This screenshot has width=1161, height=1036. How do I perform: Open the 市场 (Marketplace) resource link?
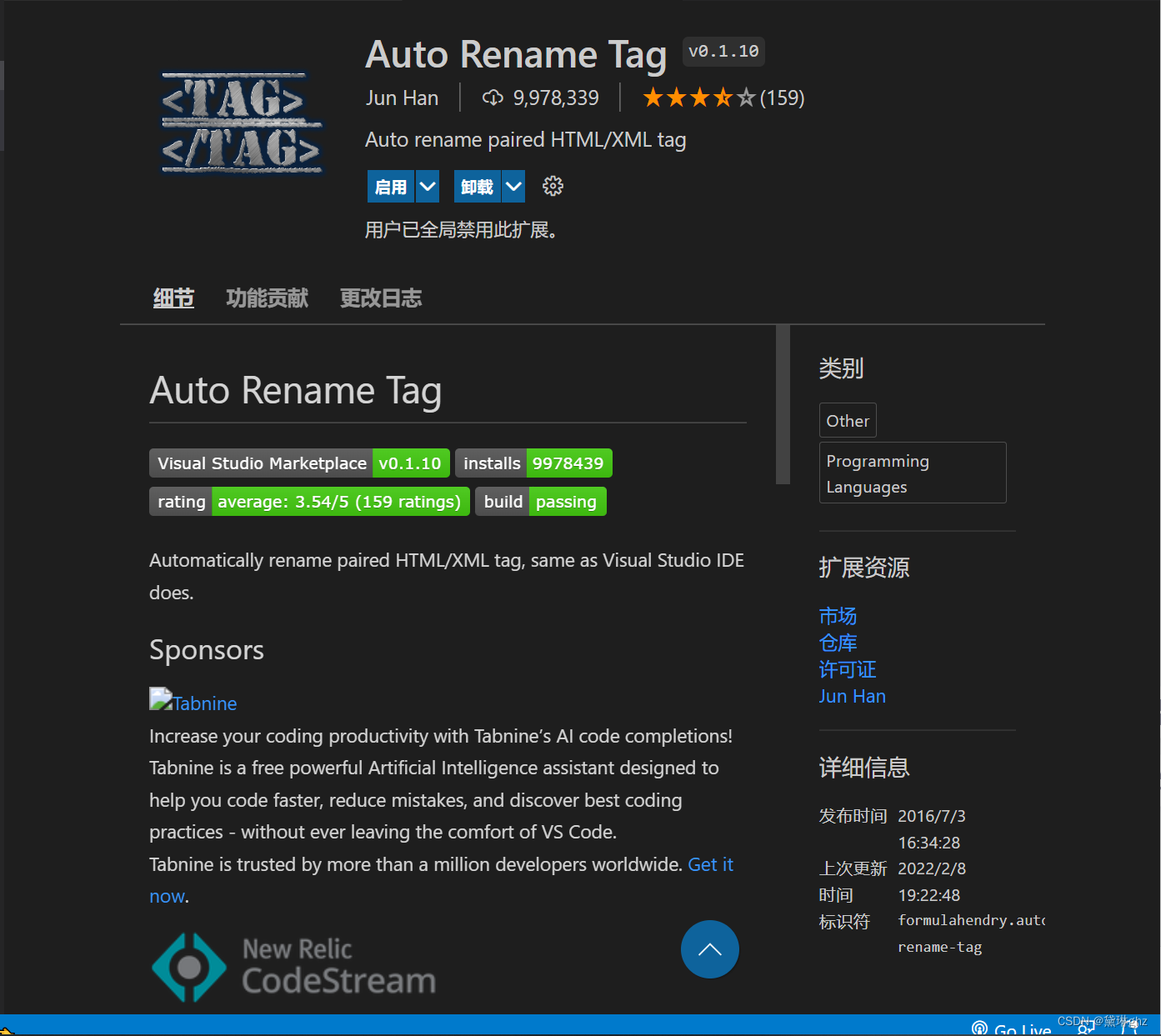838,616
